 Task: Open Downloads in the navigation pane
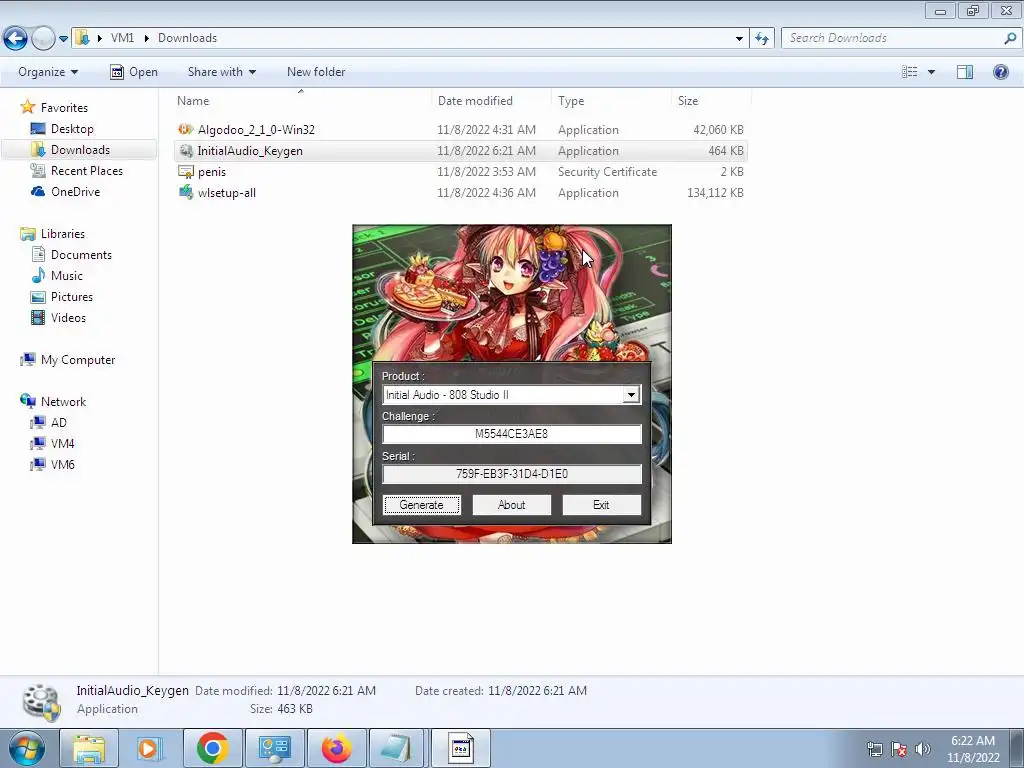(x=80, y=150)
